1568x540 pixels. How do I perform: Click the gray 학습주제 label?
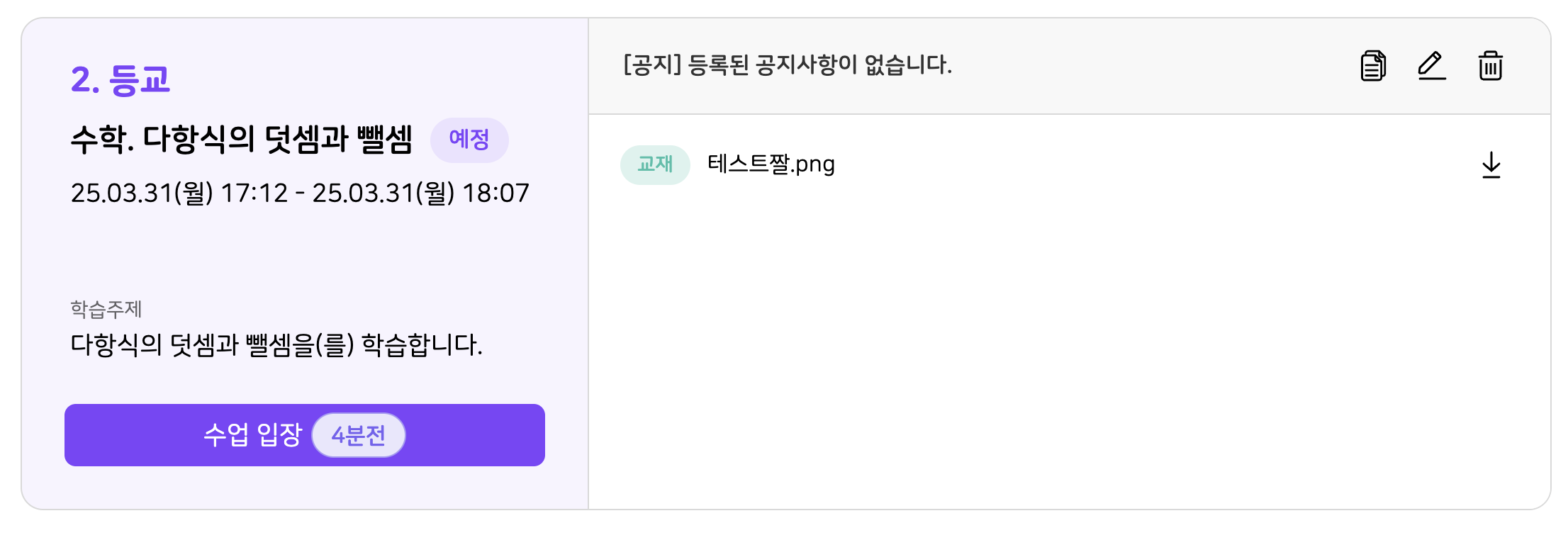click(x=106, y=309)
